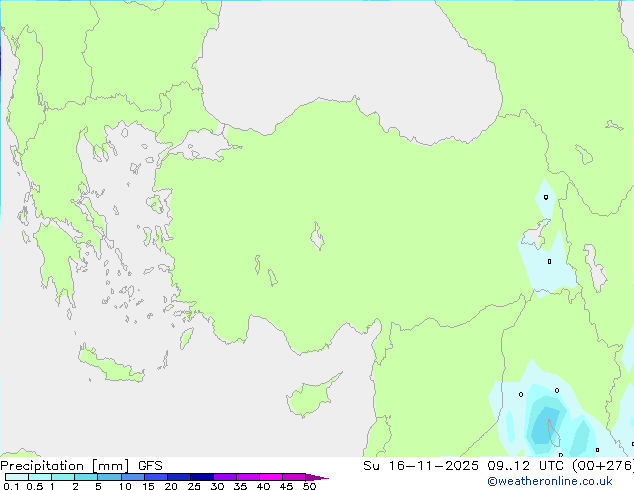Click the 'Su' weekday label
Image resolution: width=634 pixels, height=490 pixels.
coord(371,466)
